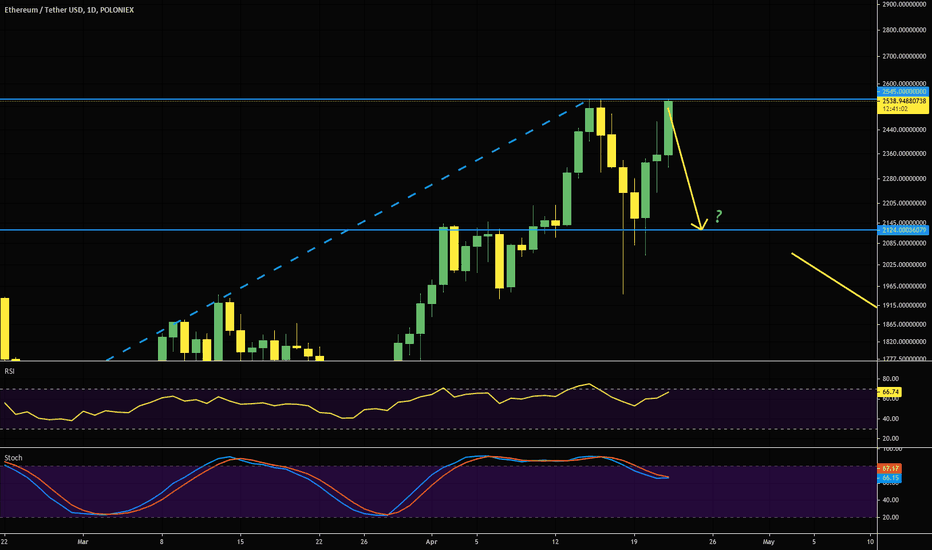Click the 15 date label on time axis
This screenshot has width=932, height=550.
[x=240, y=542]
